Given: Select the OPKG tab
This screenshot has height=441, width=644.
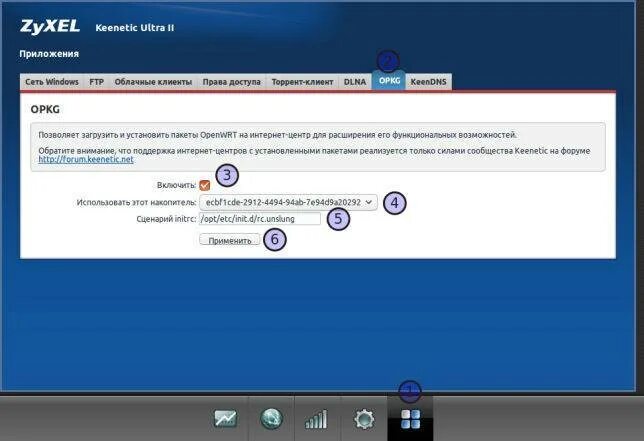Looking at the screenshot, I should (389, 80).
